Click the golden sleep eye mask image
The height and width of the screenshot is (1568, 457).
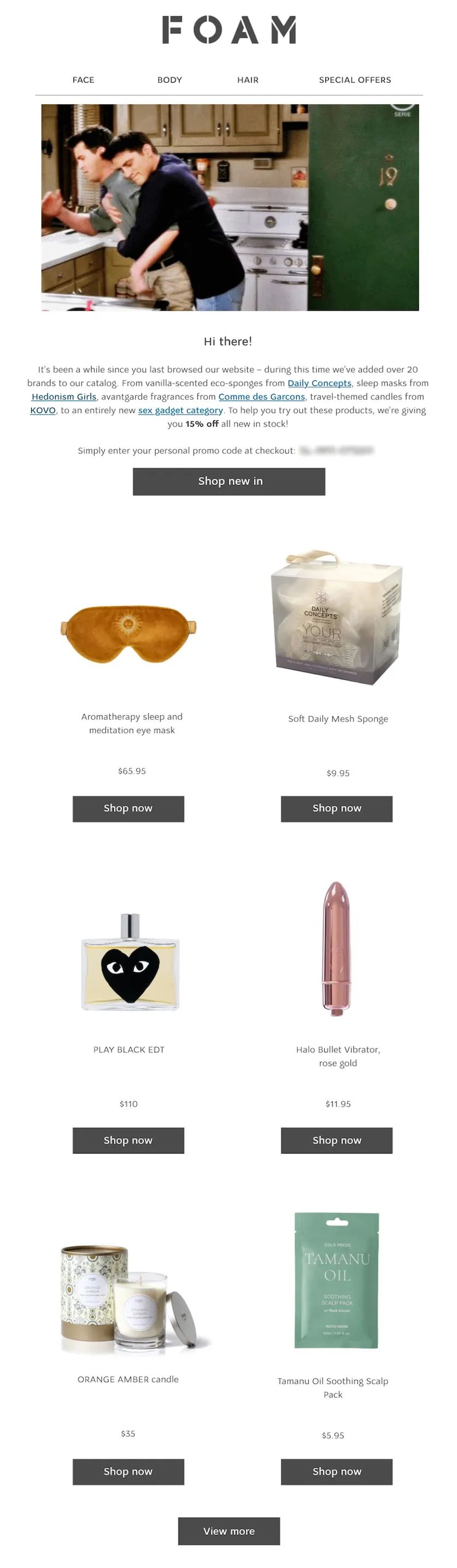click(x=128, y=633)
